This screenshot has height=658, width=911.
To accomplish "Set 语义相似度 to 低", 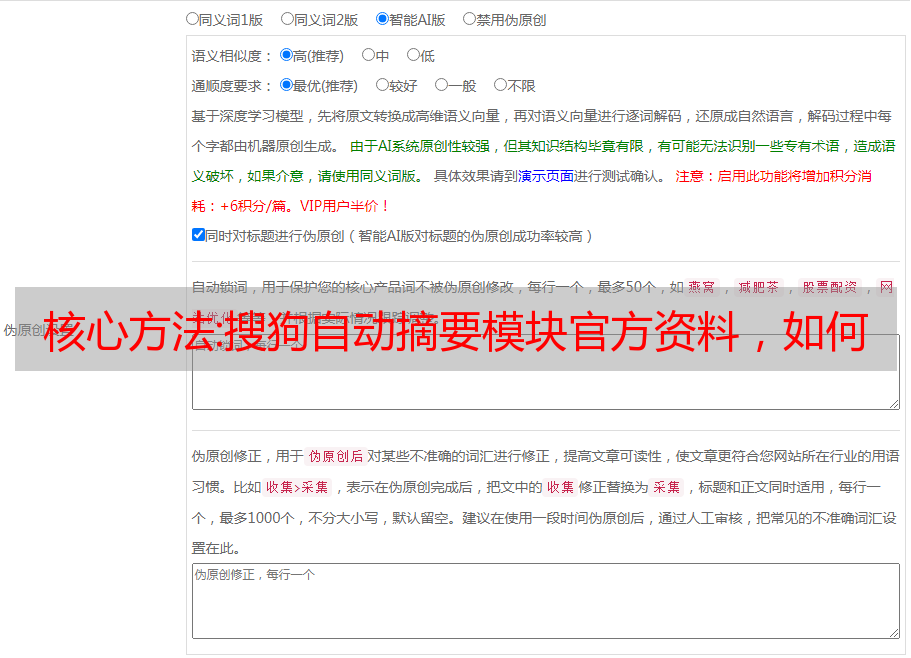I will (x=413, y=55).
